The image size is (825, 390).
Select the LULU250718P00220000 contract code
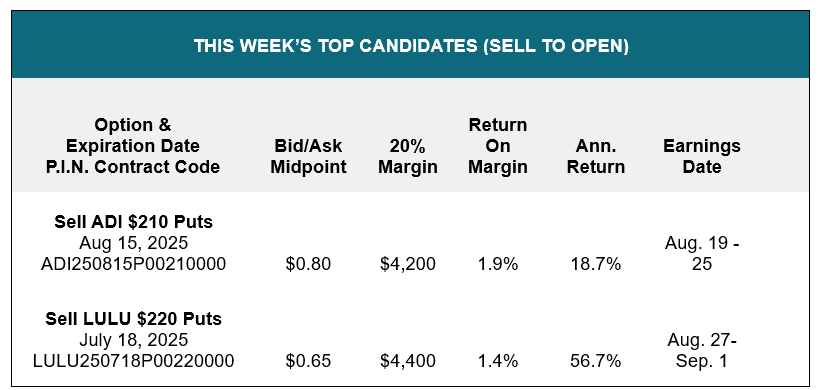point(134,361)
